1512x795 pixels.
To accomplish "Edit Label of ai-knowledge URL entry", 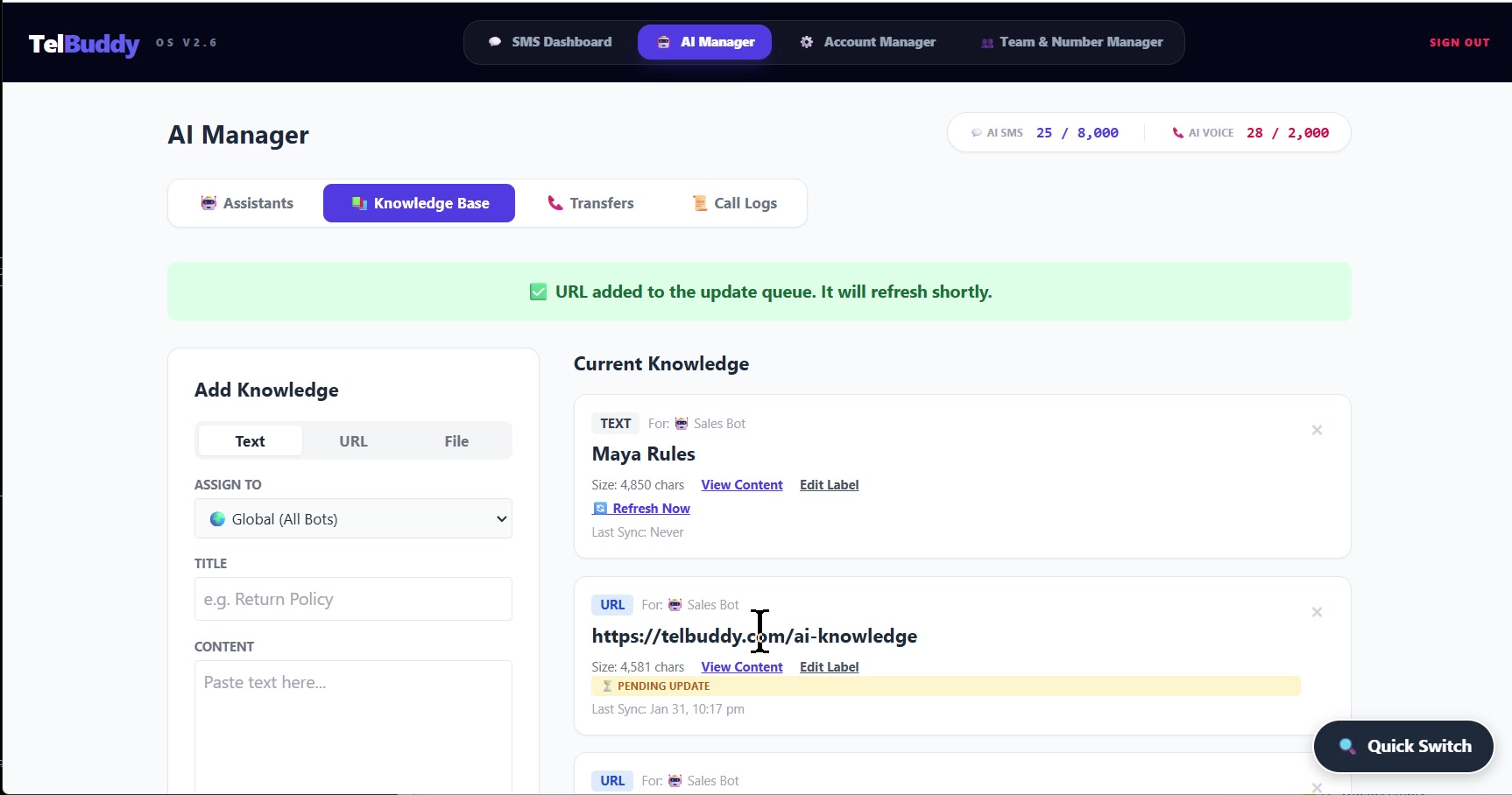I will [829, 667].
